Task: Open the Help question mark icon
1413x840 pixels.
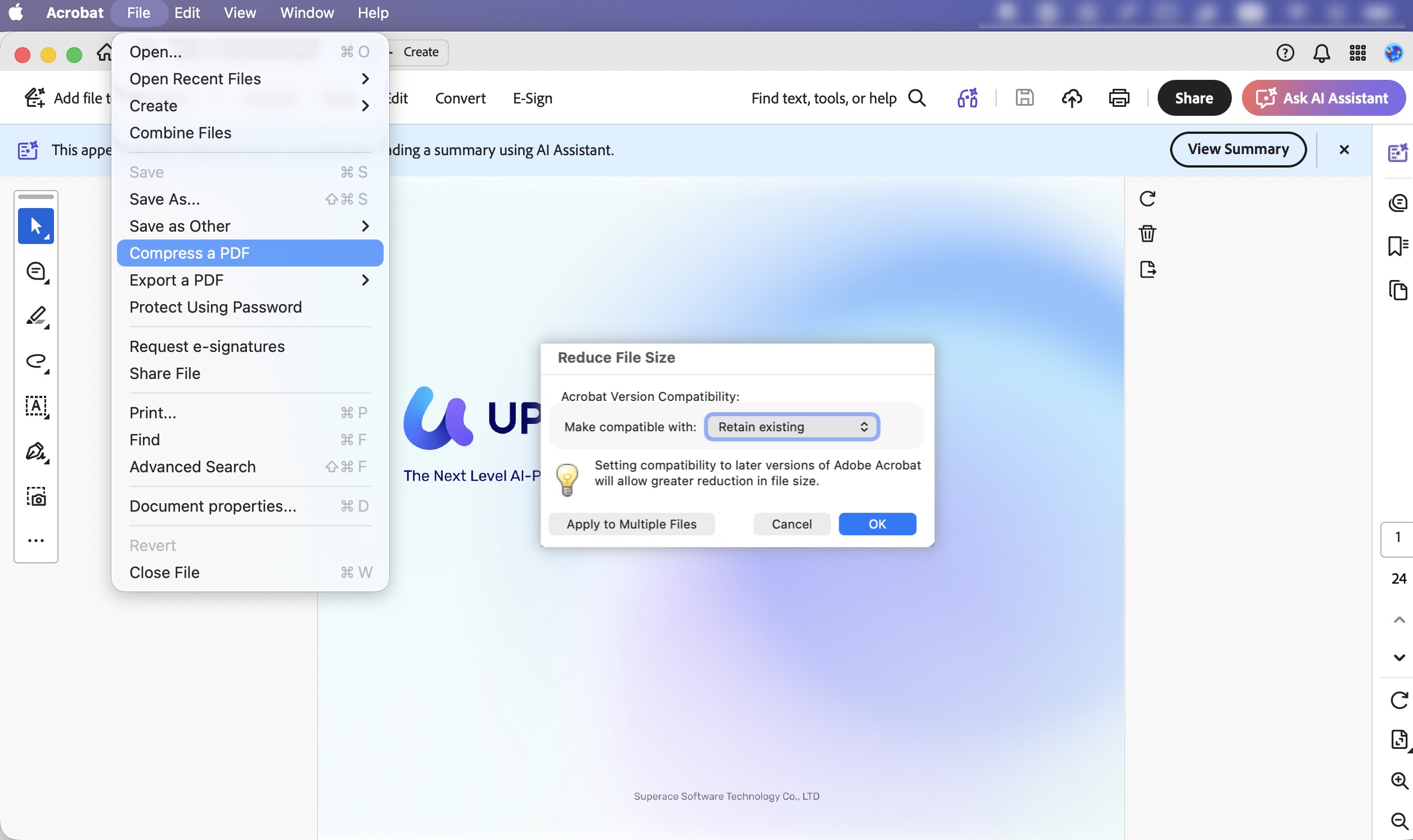Action: (x=1285, y=53)
